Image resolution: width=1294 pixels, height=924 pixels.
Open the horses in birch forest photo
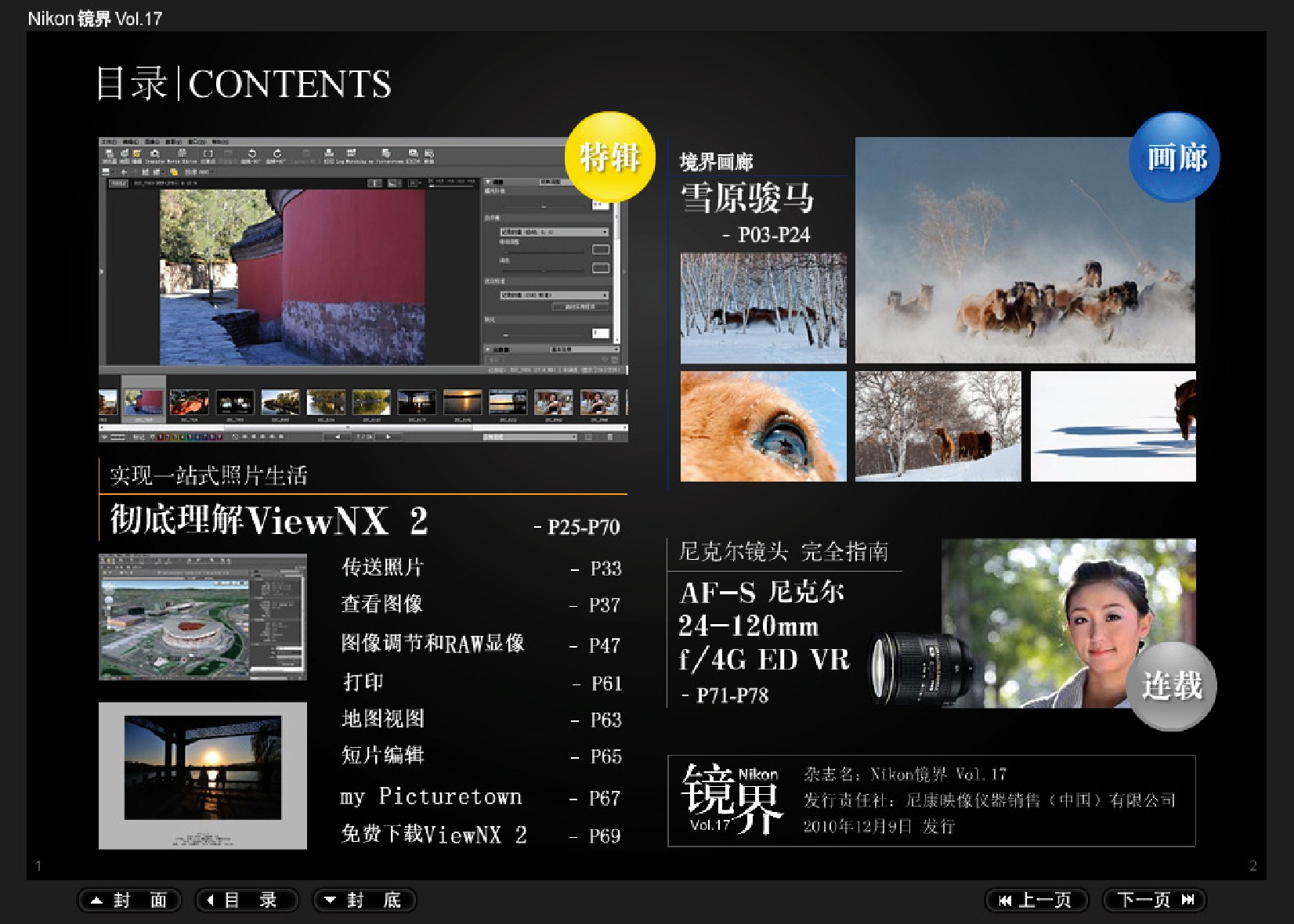pos(764,308)
